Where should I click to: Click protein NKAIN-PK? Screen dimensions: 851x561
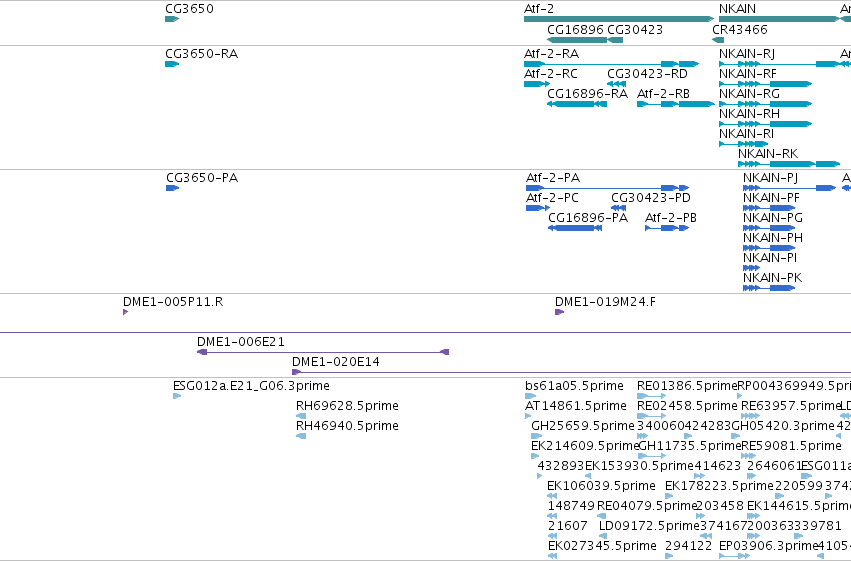pos(772,278)
